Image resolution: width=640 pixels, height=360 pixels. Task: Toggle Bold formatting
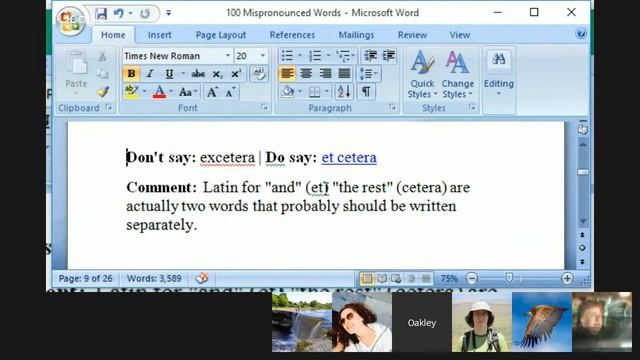pos(131,74)
